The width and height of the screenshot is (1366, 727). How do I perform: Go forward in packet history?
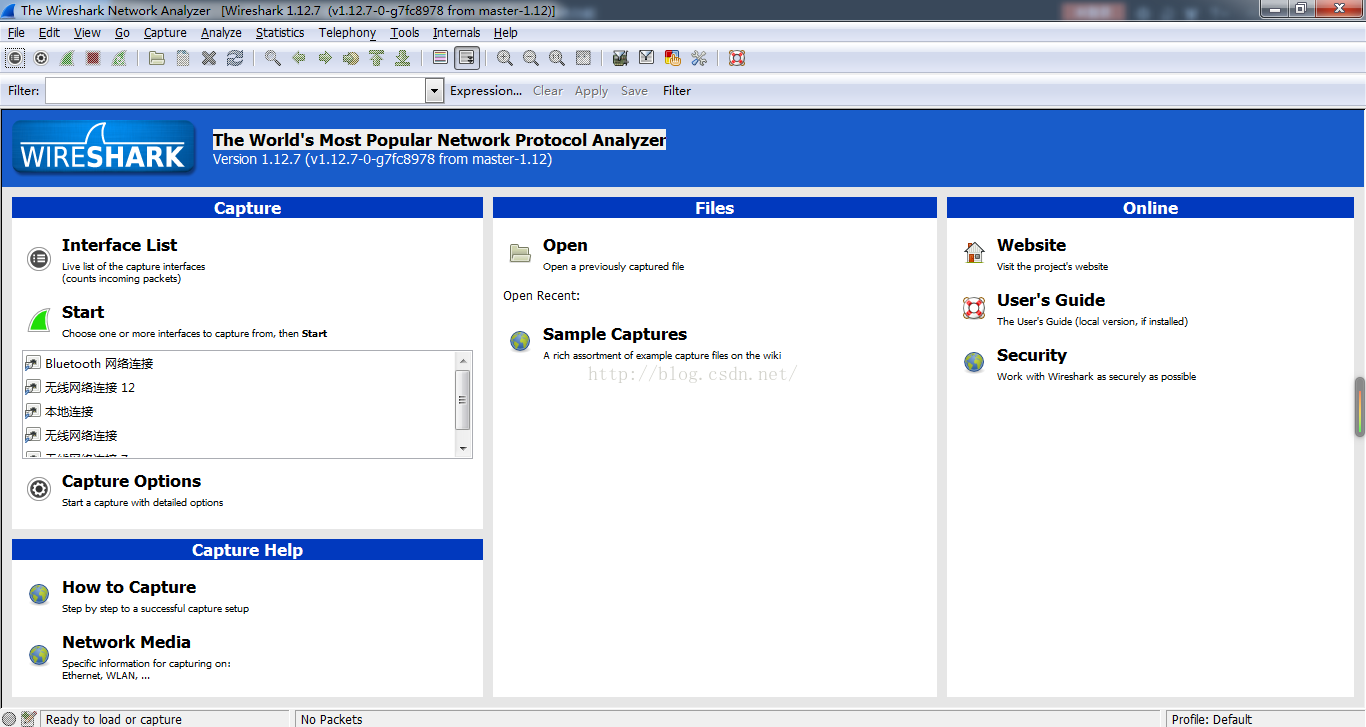pos(325,58)
